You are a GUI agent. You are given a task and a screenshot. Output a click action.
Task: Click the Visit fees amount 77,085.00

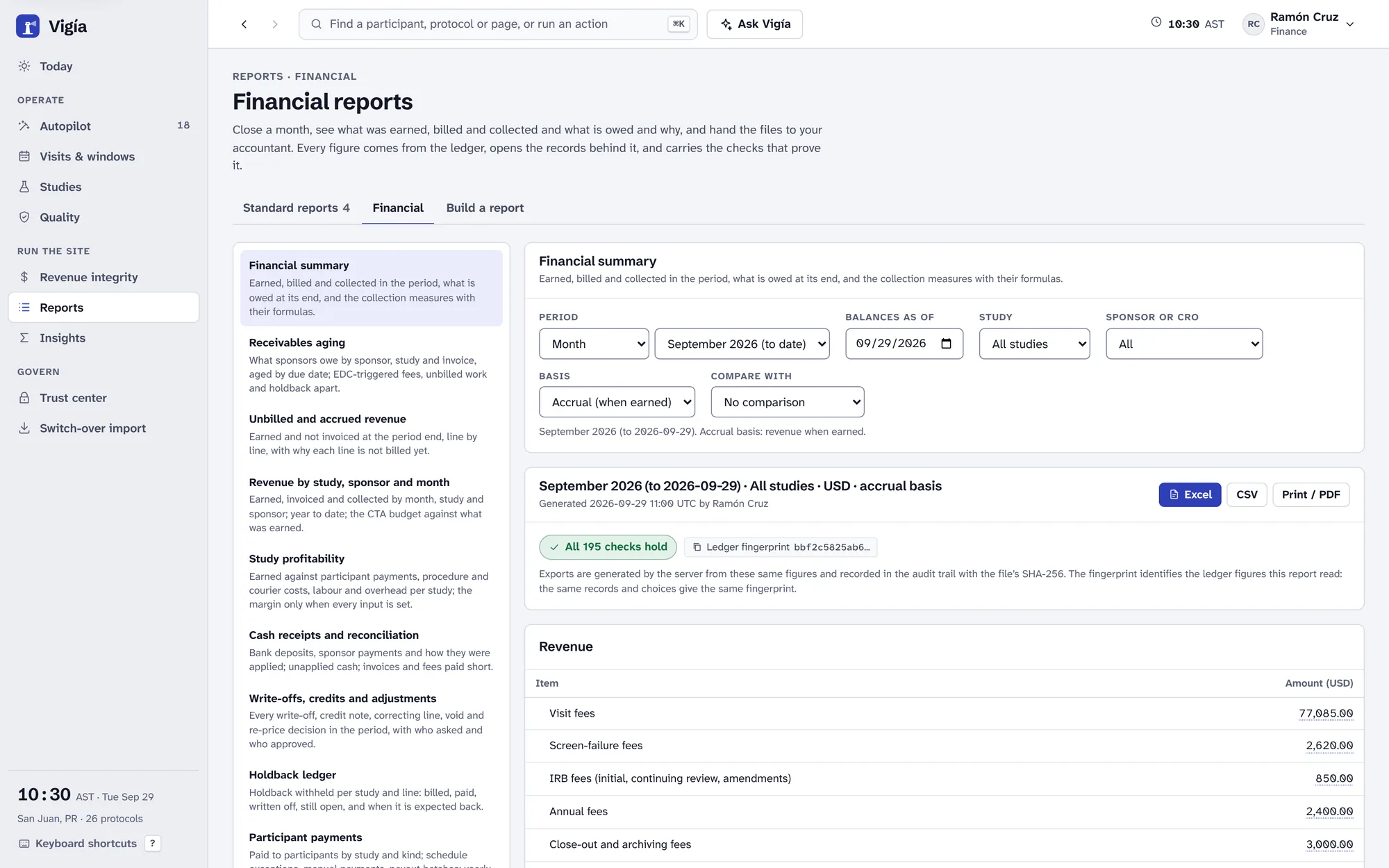click(x=1326, y=713)
